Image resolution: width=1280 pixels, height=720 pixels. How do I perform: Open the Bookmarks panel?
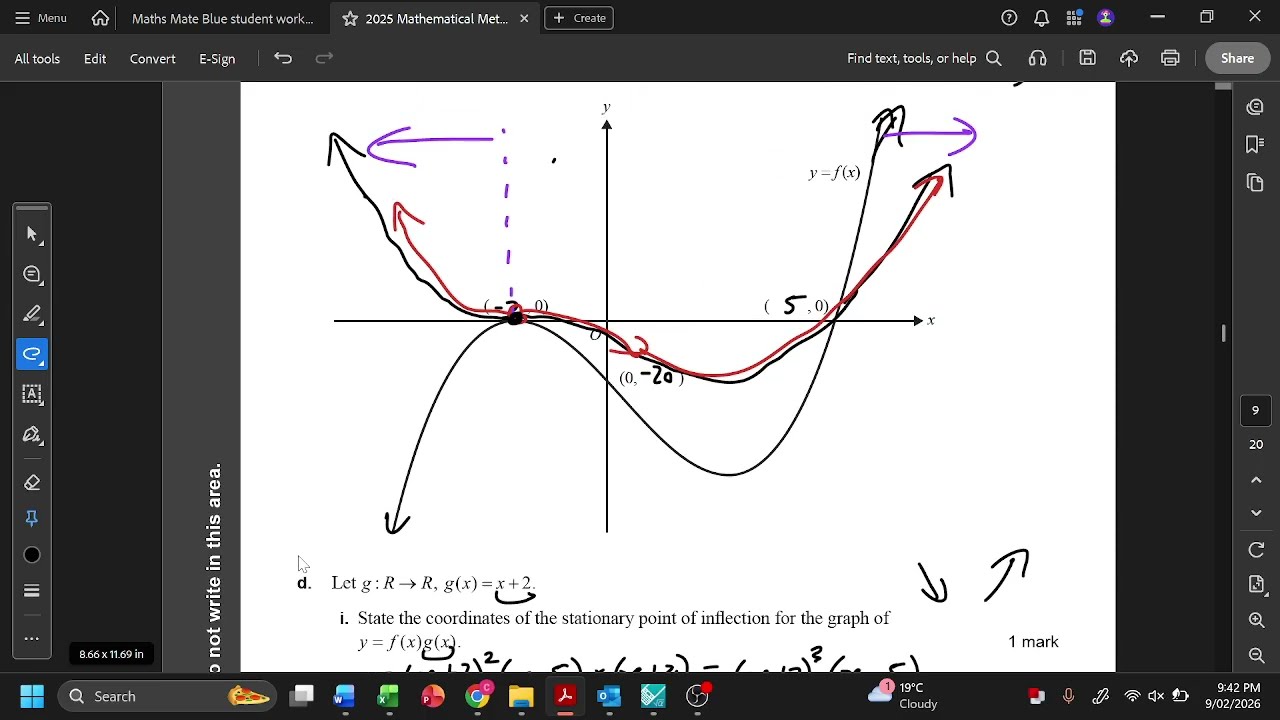click(1255, 144)
